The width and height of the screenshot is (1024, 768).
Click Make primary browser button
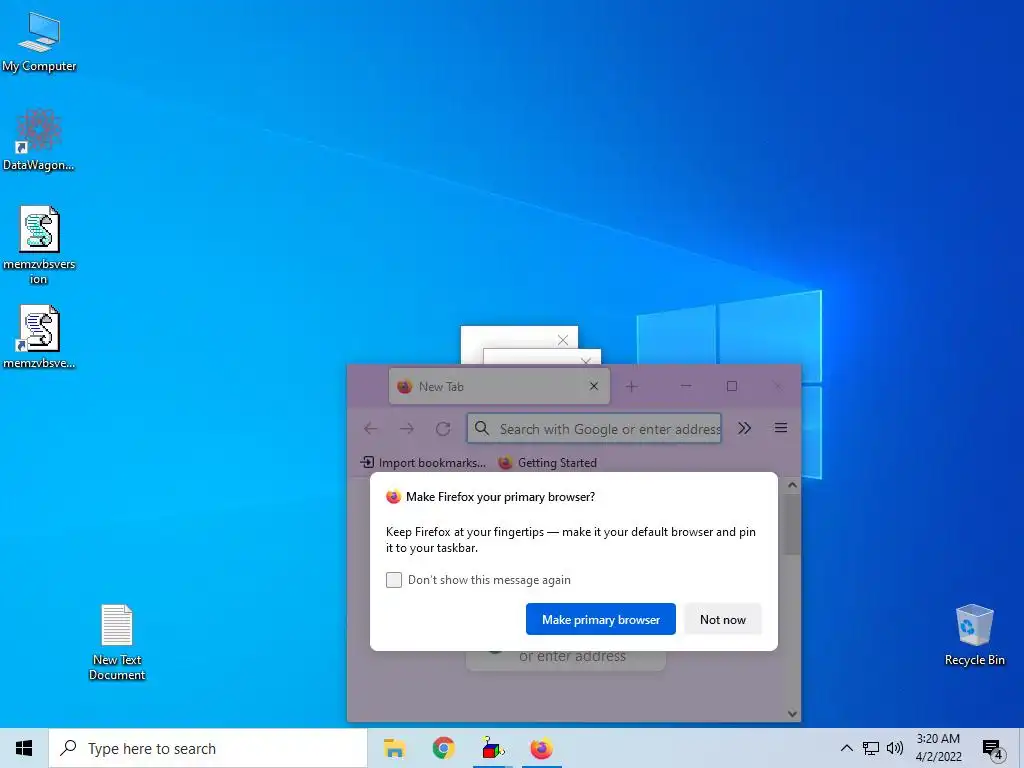[600, 619]
